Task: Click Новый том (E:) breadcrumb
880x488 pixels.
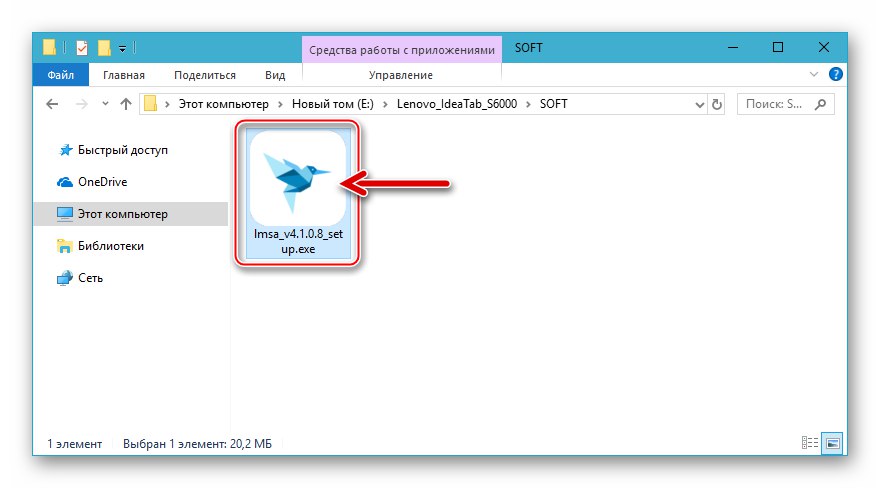Action: click(x=332, y=104)
